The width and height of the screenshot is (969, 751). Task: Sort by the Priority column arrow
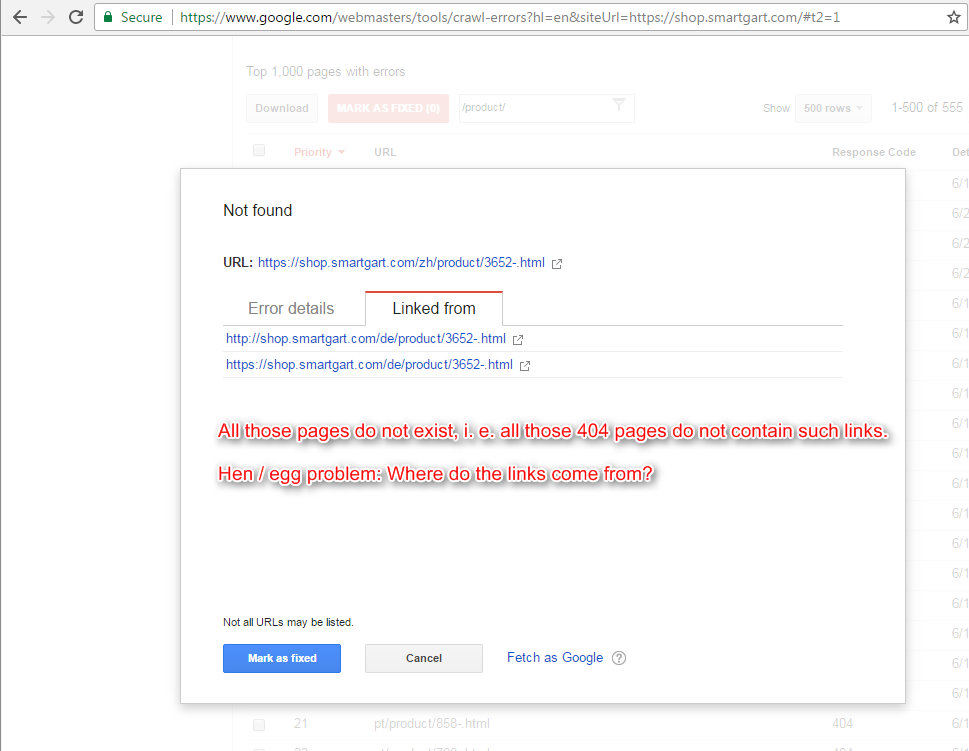(341, 152)
